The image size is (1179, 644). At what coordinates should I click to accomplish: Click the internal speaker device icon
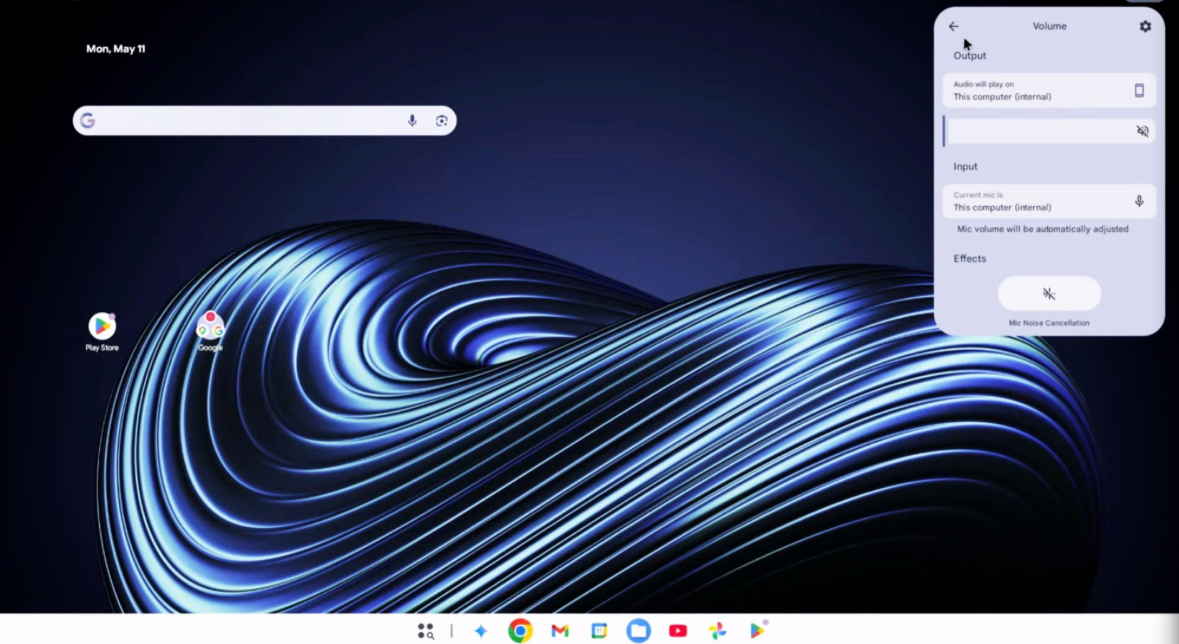[1139, 90]
